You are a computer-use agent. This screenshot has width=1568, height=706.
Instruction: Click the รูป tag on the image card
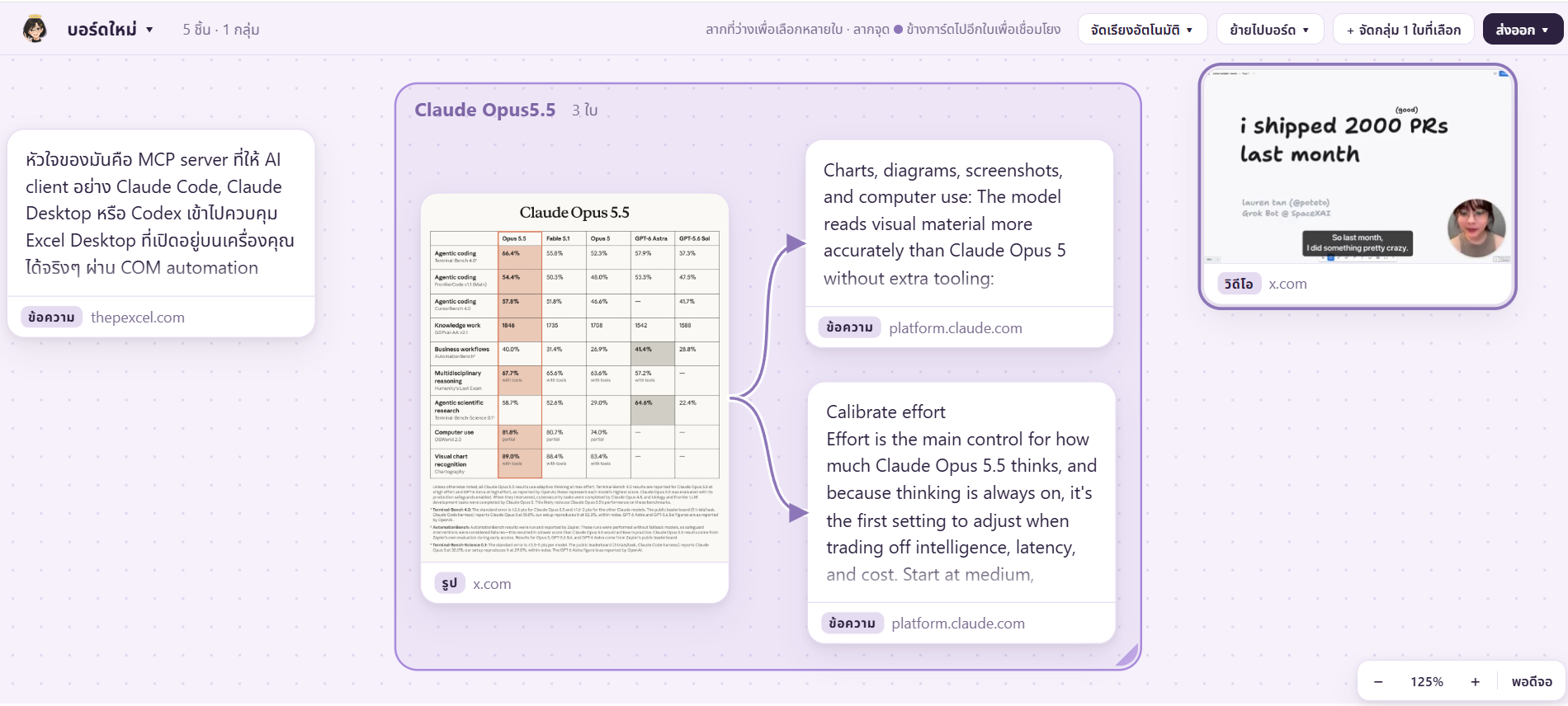[450, 584]
